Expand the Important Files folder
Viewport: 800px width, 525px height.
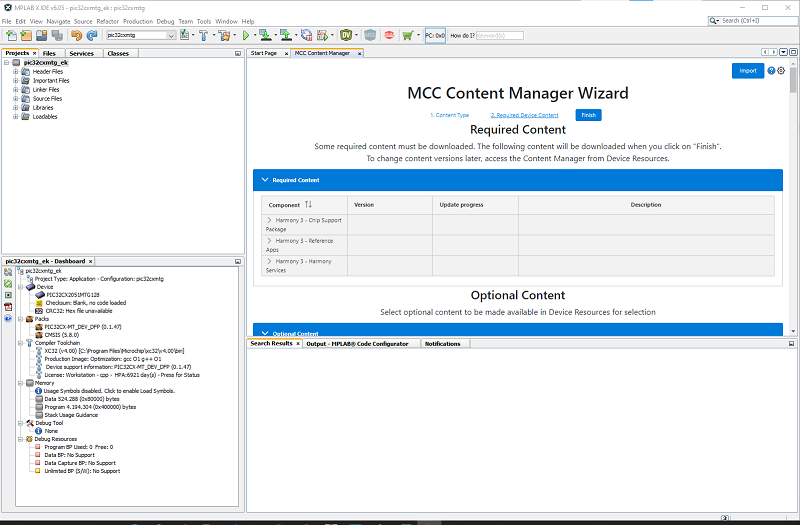point(15,81)
